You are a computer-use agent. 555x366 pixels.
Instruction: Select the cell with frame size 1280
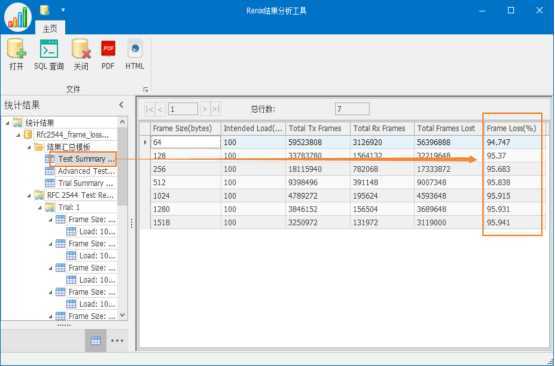(x=186, y=209)
